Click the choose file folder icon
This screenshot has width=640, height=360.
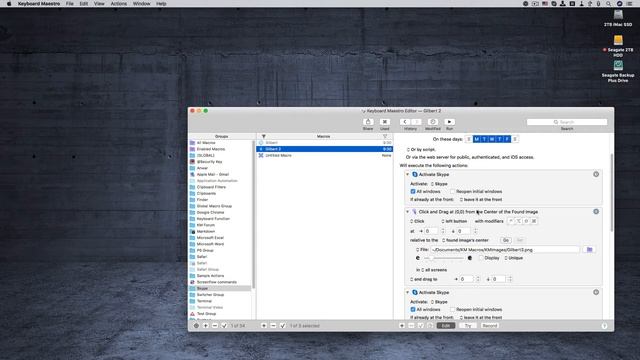click(589, 249)
